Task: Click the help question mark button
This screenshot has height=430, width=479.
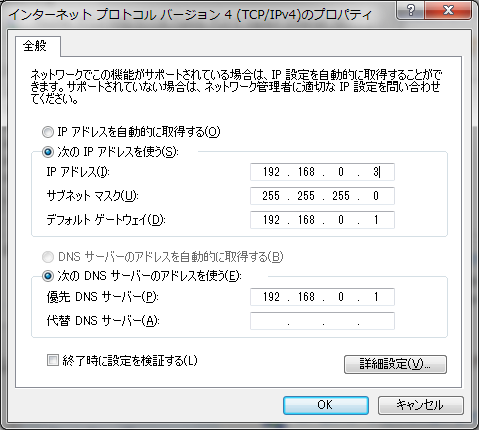Action: click(411, 10)
